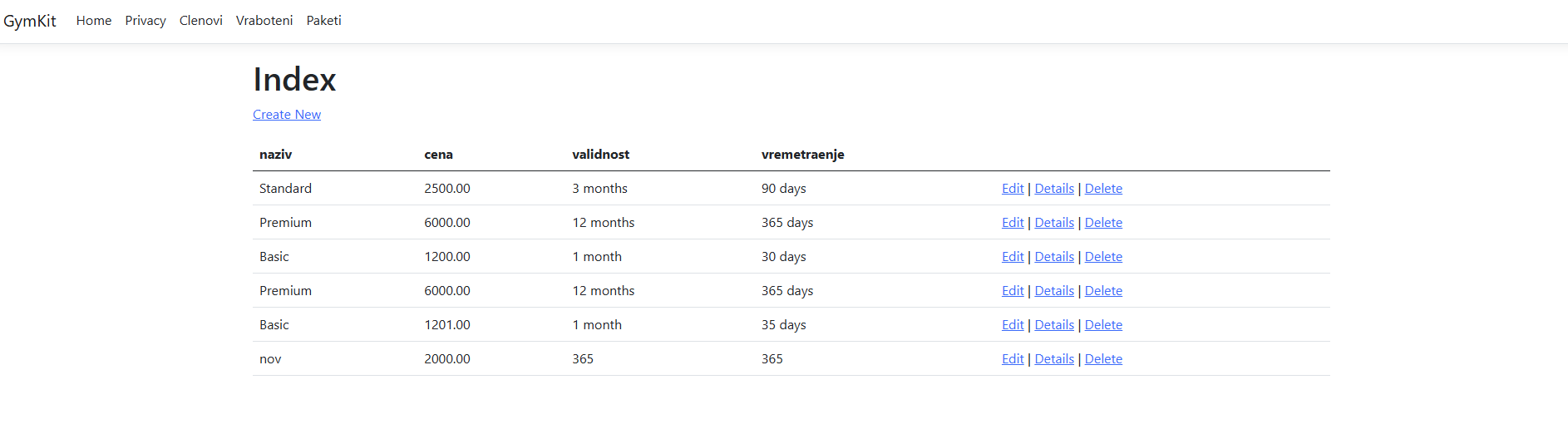
Task: Open the GymKit brand link
Action: click(30, 21)
